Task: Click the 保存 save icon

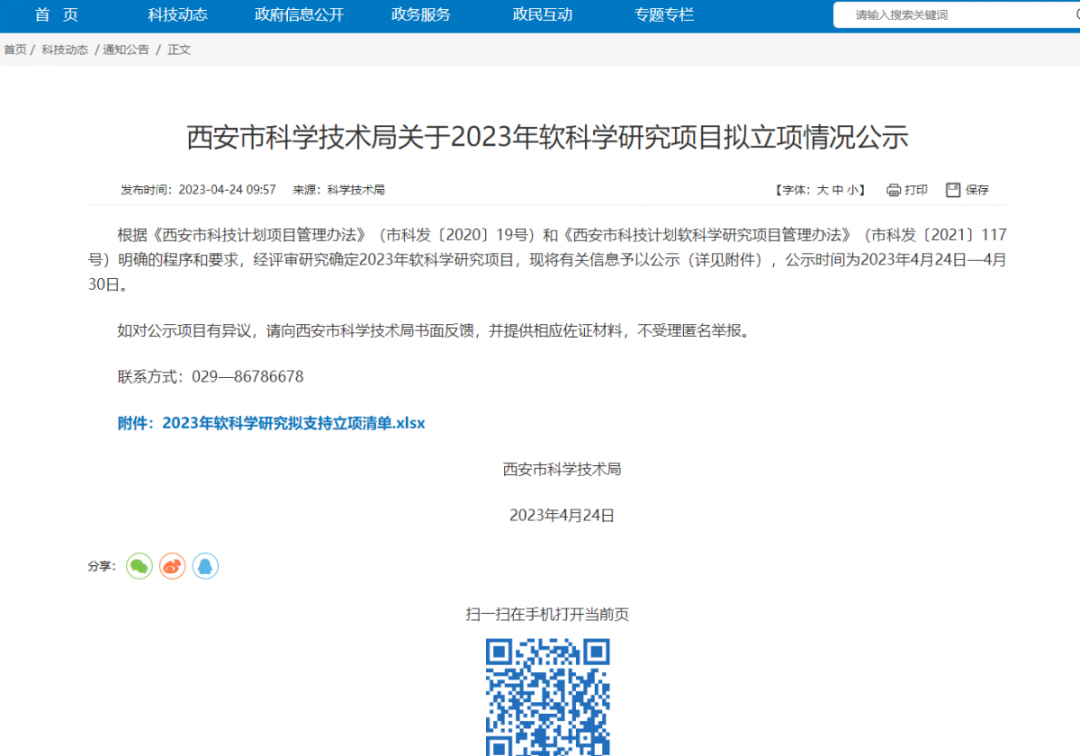Action: click(x=954, y=188)
